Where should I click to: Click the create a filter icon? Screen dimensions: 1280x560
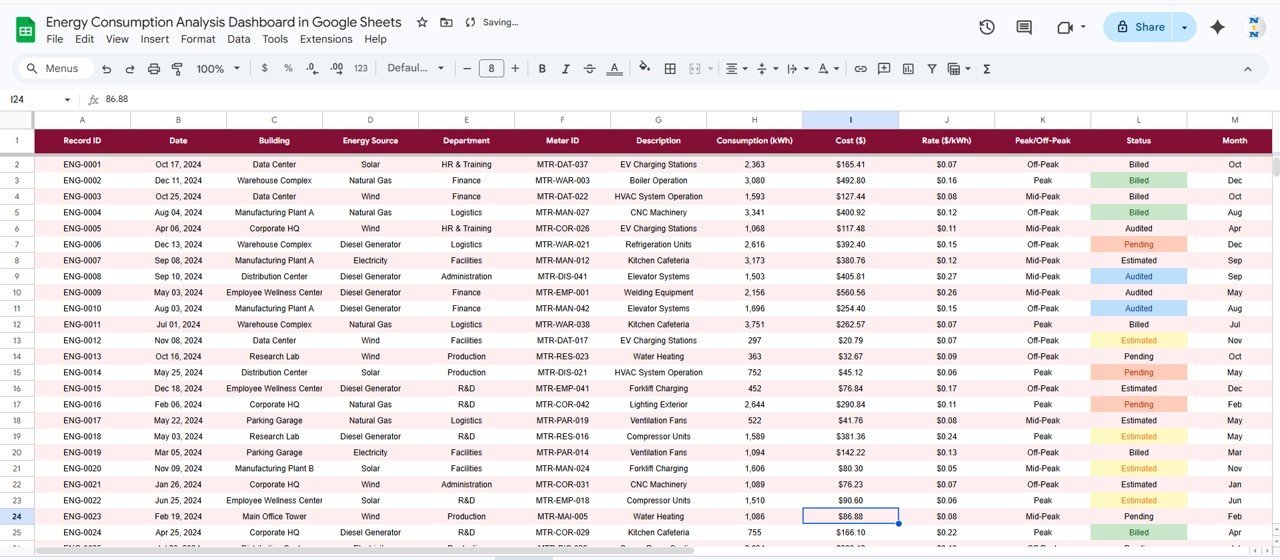[x=932, y=69]
